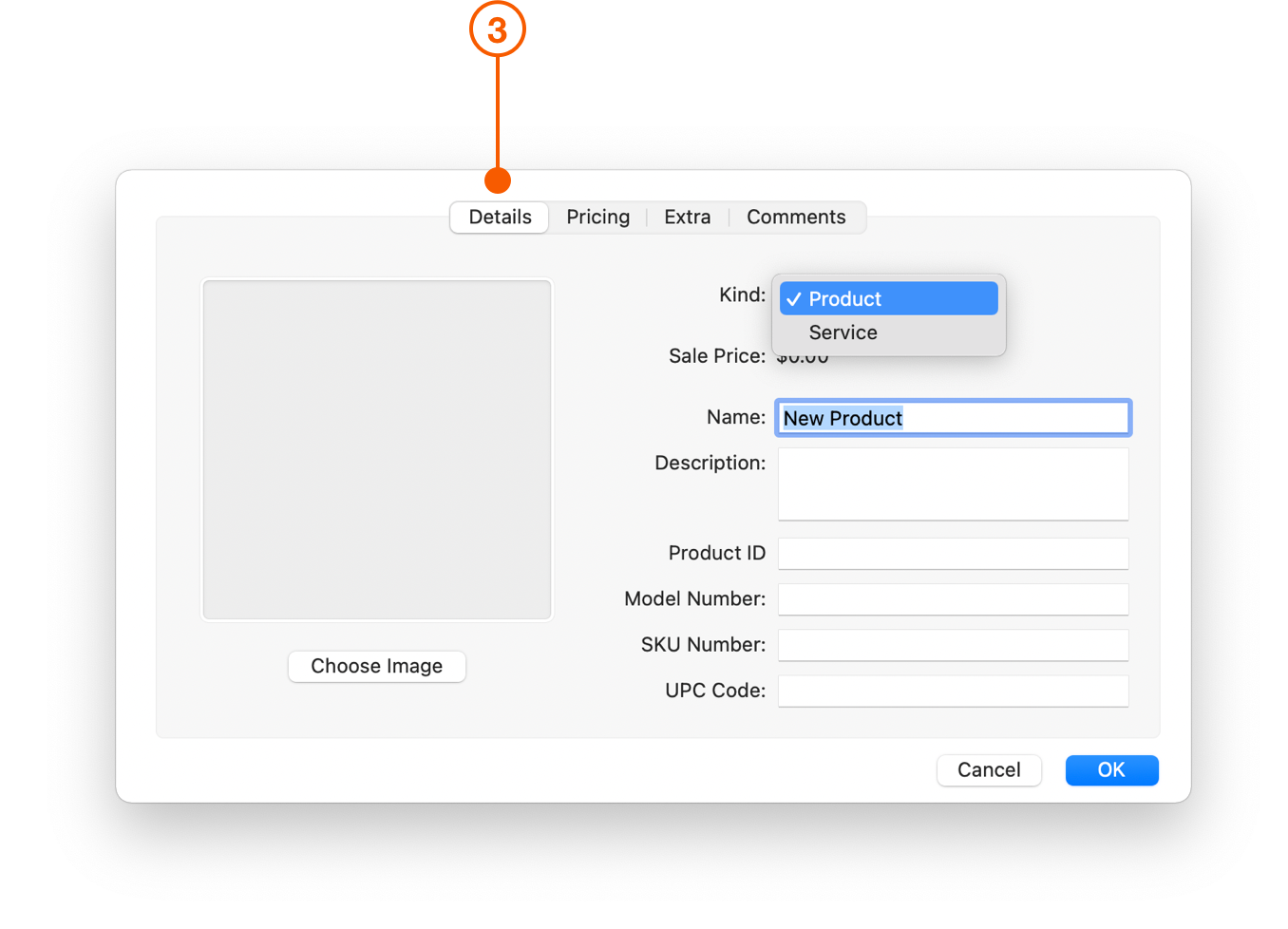Screen dimensions: 1288x929
Task: Click the checkmark next to Product
Action: coord(794,298)
